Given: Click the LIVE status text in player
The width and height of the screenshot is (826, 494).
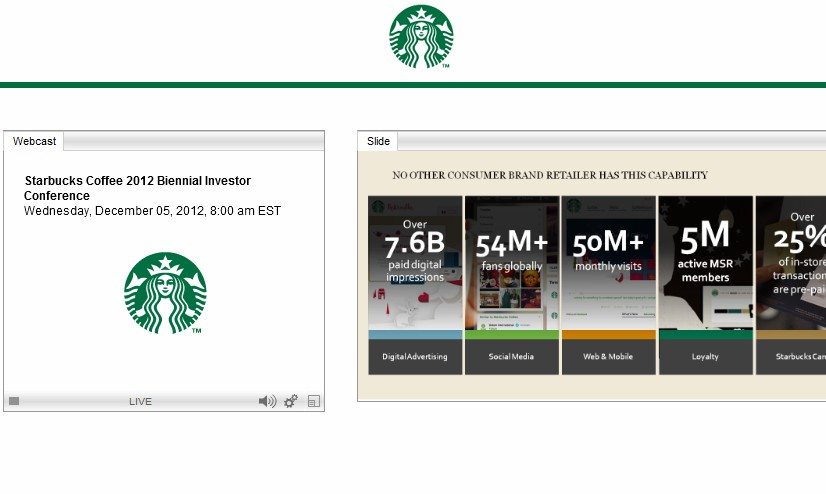Looking at the screenshot, I should pyautogui.click(x=140, y=401).
